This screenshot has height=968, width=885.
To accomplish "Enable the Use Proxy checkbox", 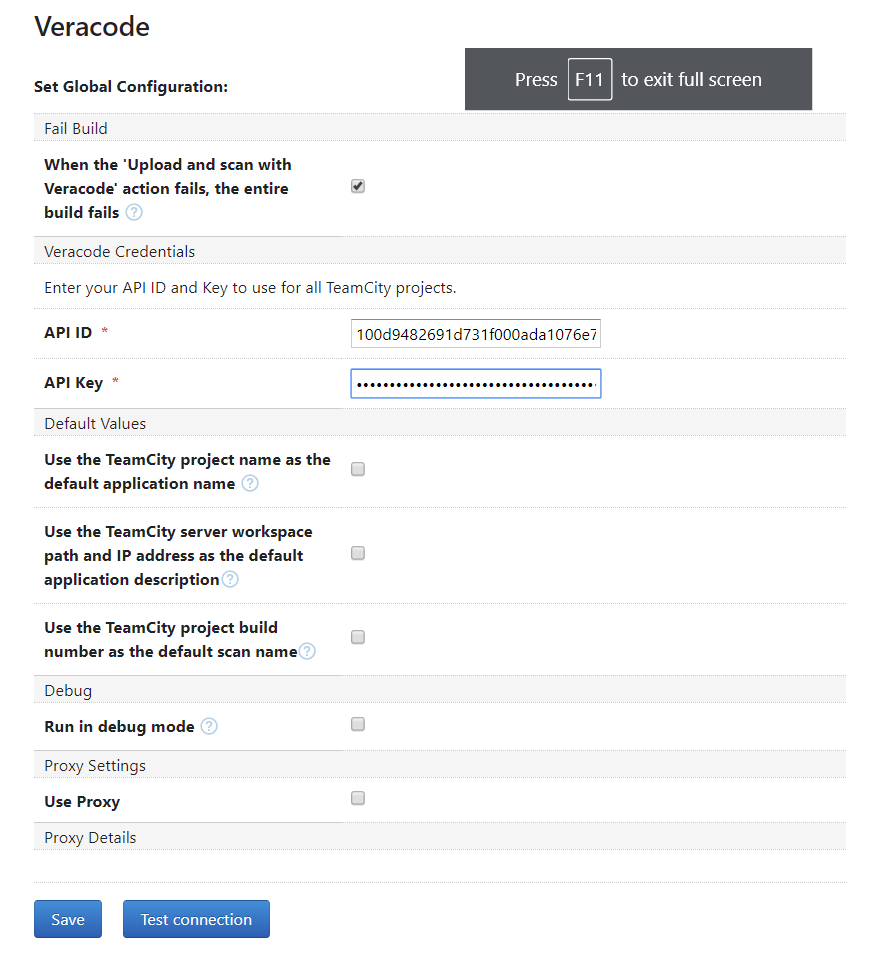I will [357, 798].
